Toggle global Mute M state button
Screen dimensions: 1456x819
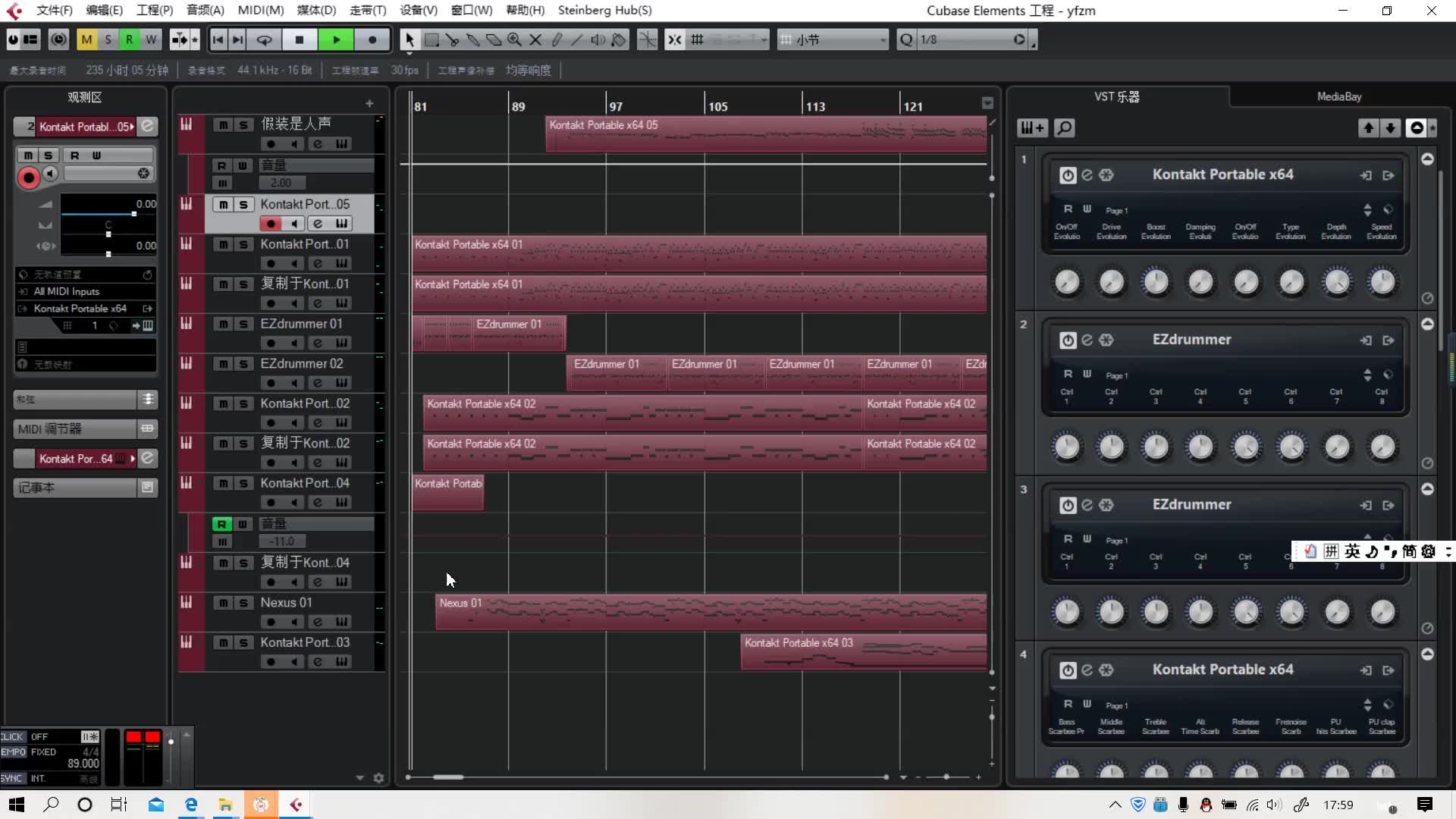click(x=86, y=39)
